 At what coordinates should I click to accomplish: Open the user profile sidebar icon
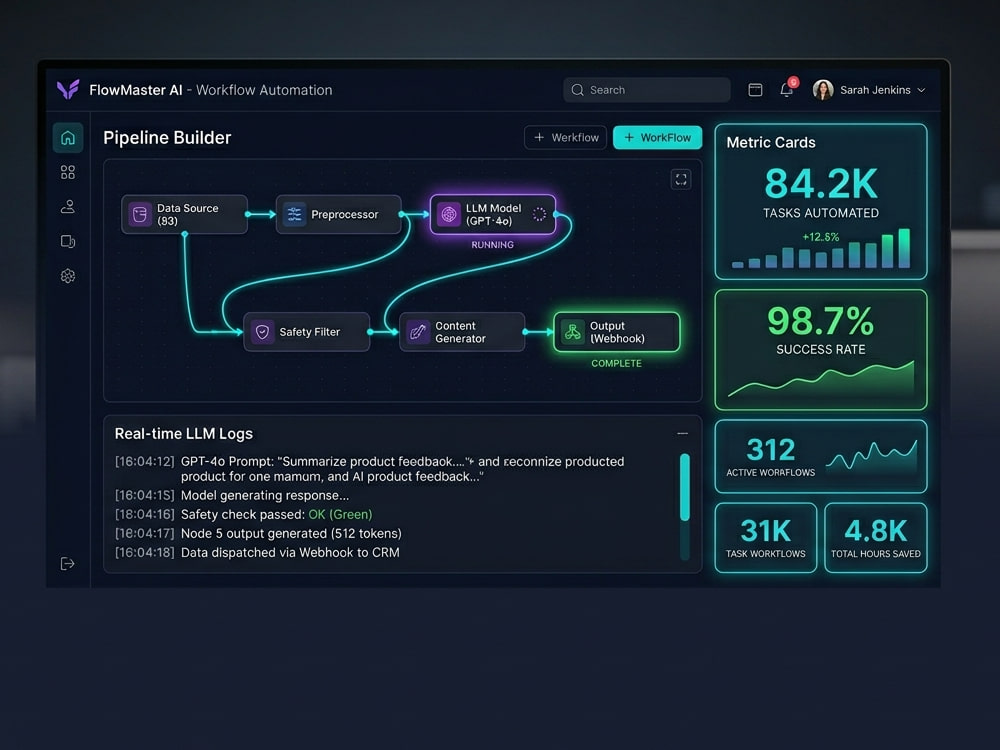pos(68,207)
